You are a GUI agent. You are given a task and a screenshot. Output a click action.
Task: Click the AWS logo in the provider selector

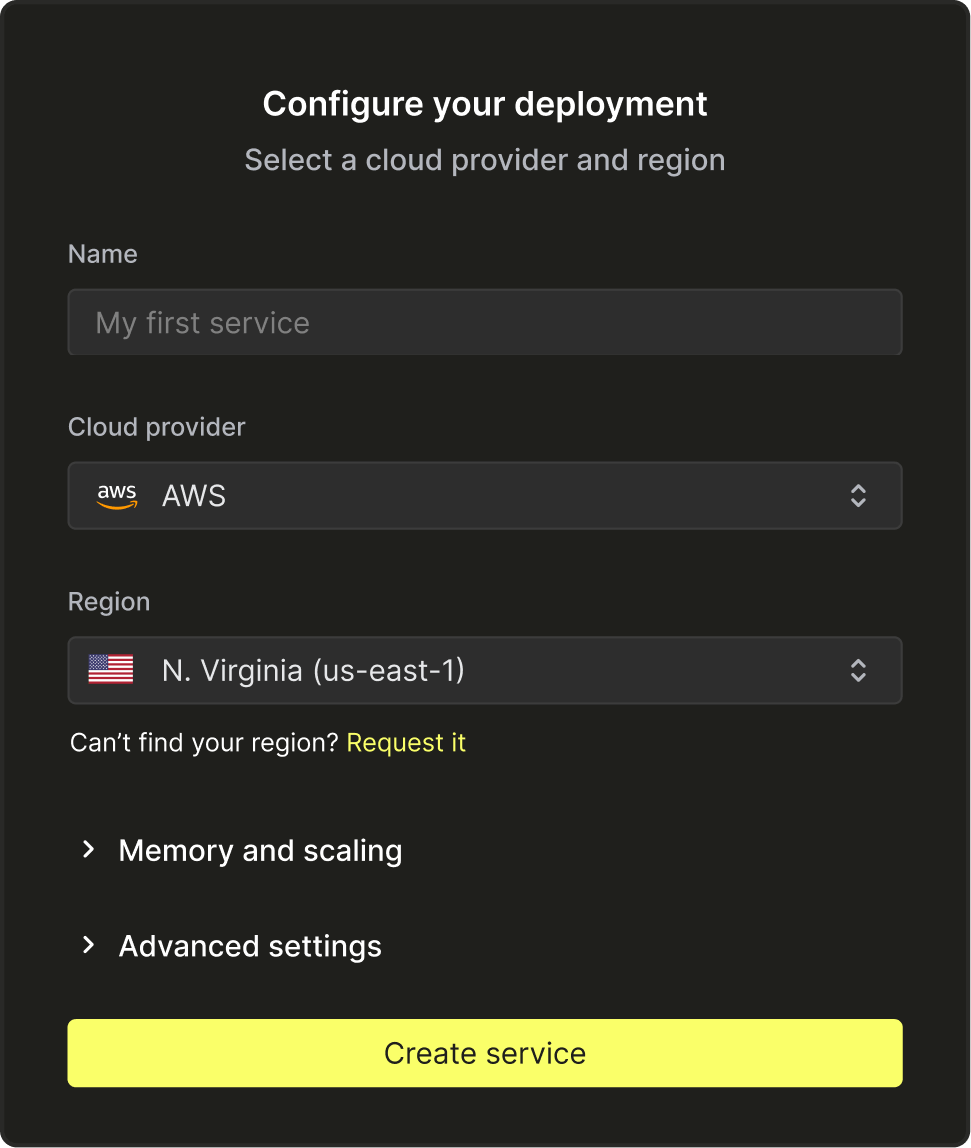pyautogui.click(x=117, y=495)
